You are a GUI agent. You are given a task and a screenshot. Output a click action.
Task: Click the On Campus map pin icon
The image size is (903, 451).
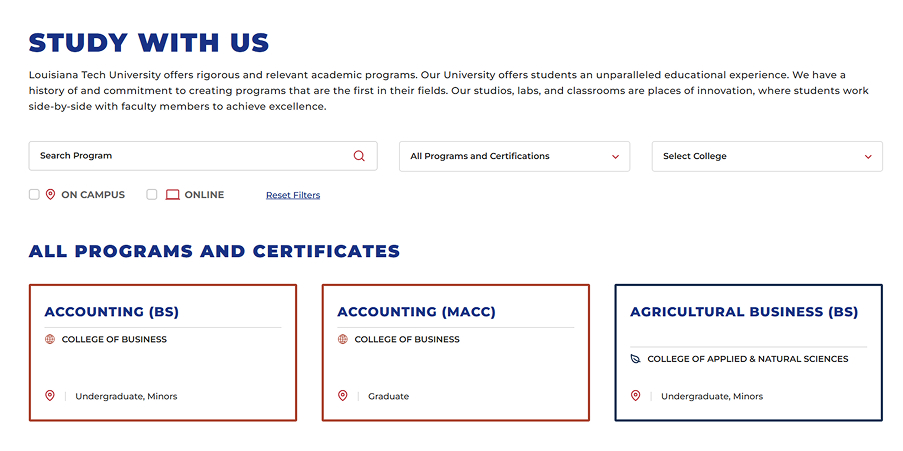pyautogui.click(x=50, y=195)
